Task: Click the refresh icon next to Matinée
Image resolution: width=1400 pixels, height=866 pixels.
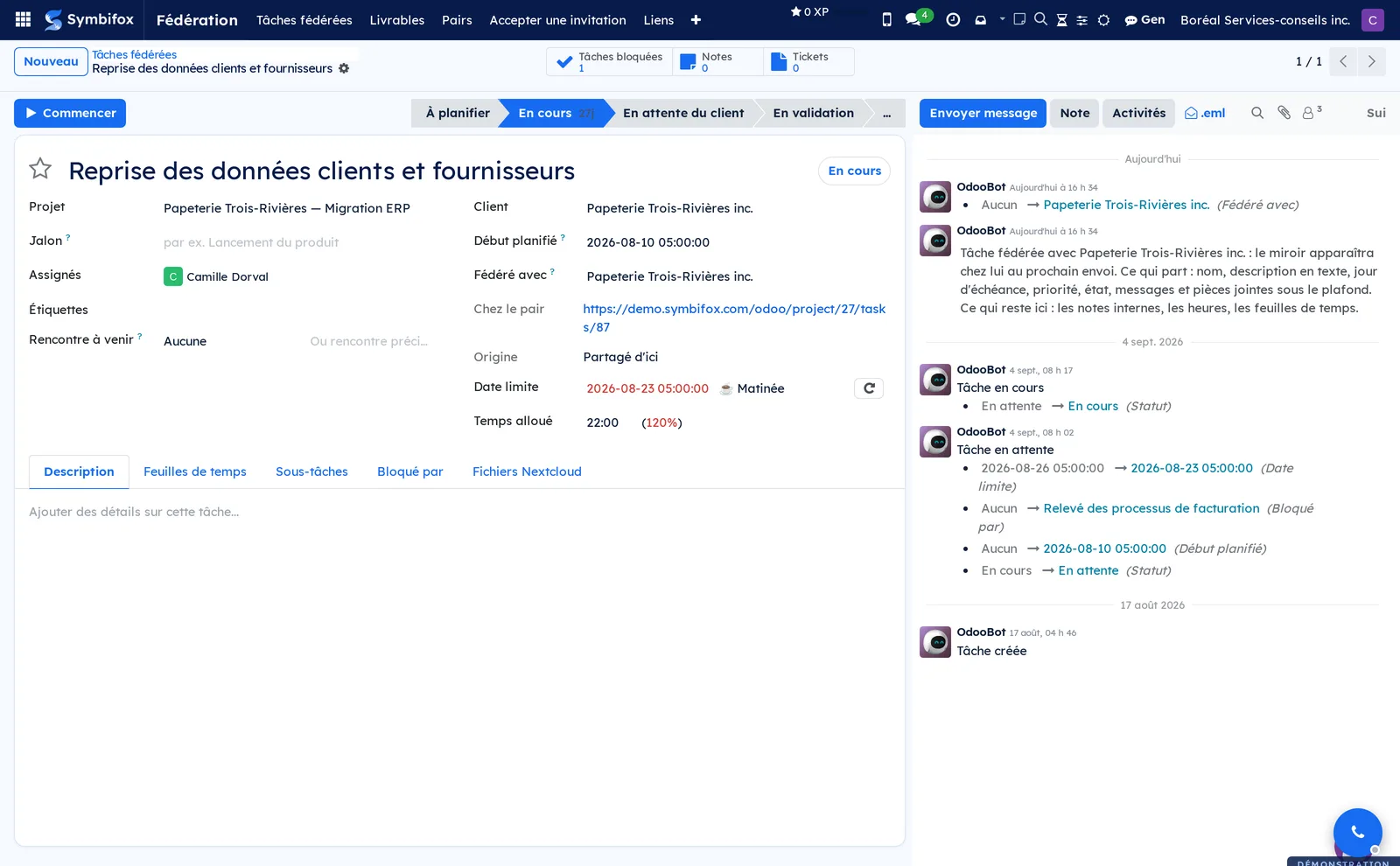Action: [869, 388]
